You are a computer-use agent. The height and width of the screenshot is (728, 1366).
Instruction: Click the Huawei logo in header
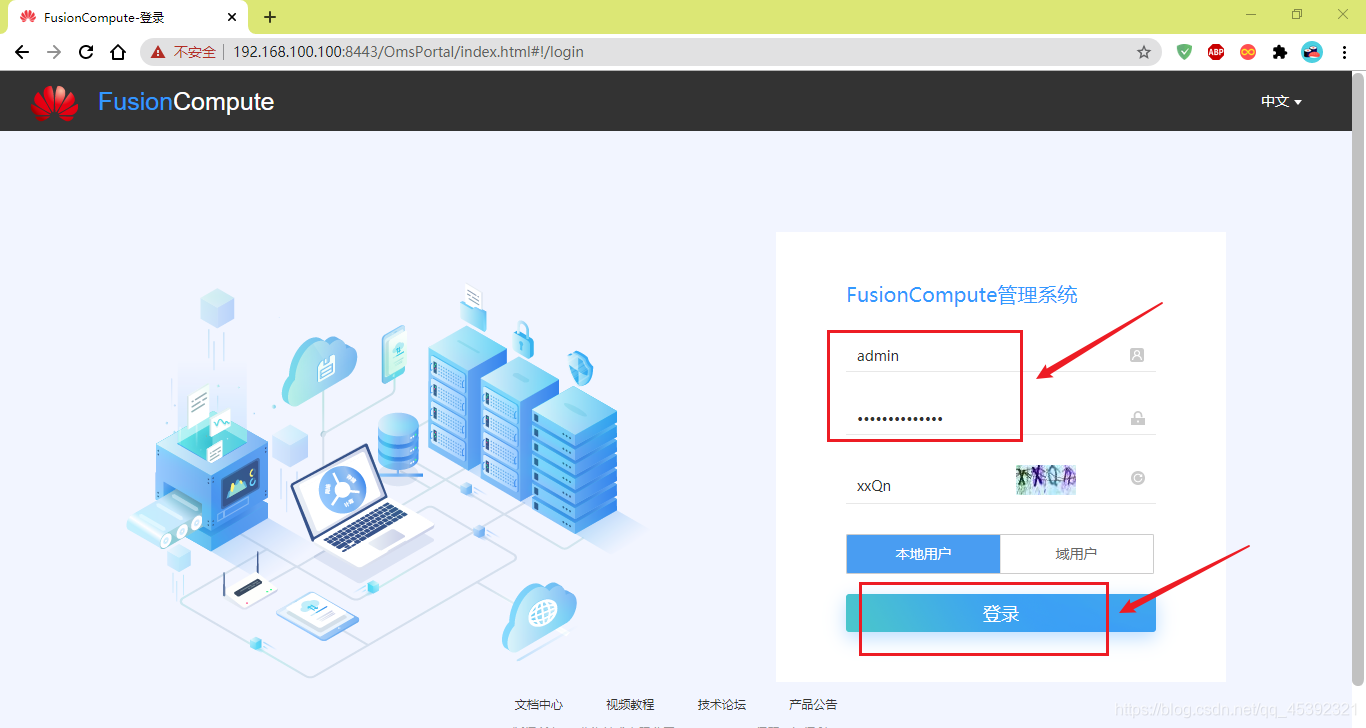pos(55,102)
